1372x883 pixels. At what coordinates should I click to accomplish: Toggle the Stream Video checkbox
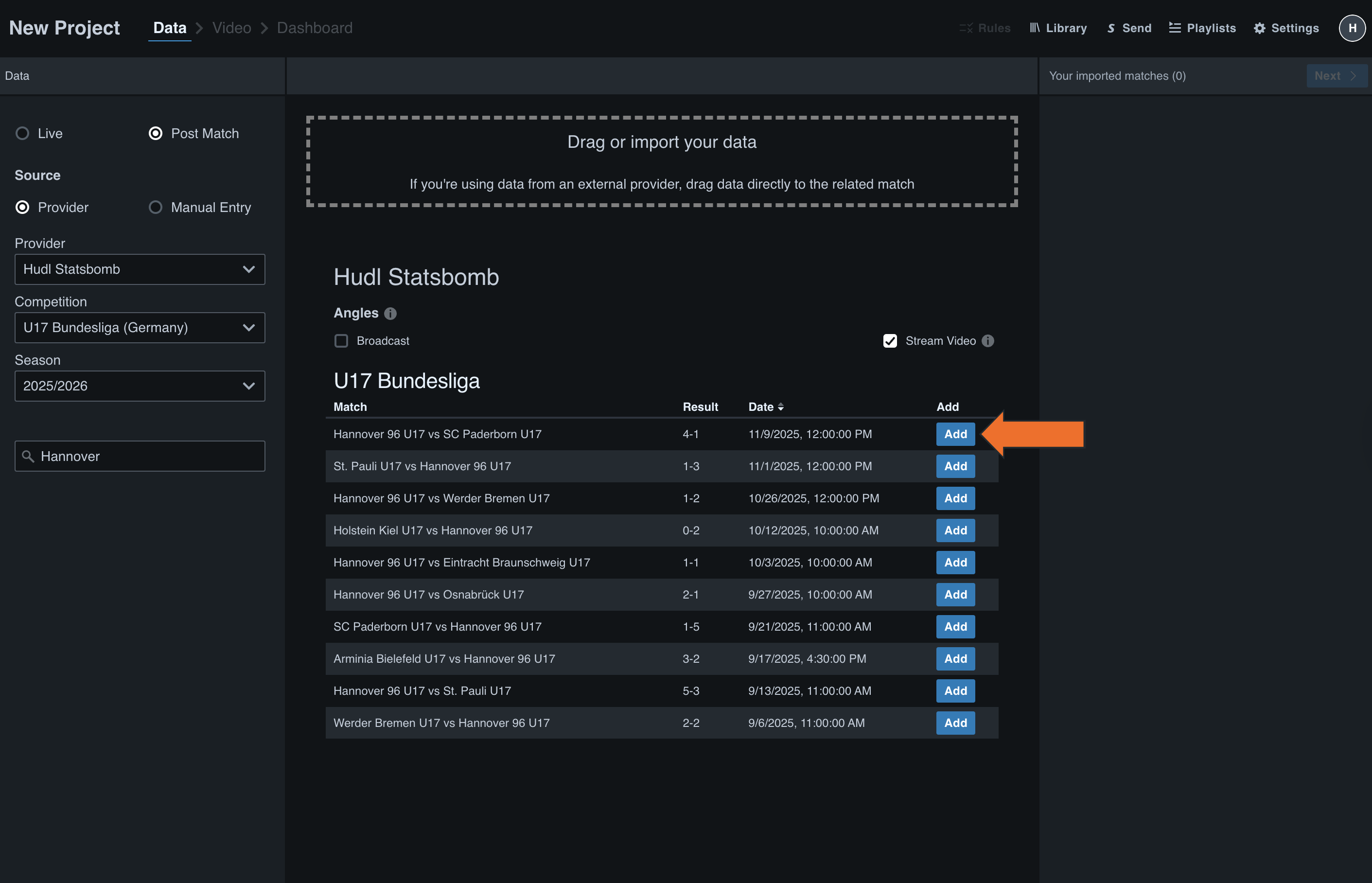pyautogui.click(x=890, y=341)
